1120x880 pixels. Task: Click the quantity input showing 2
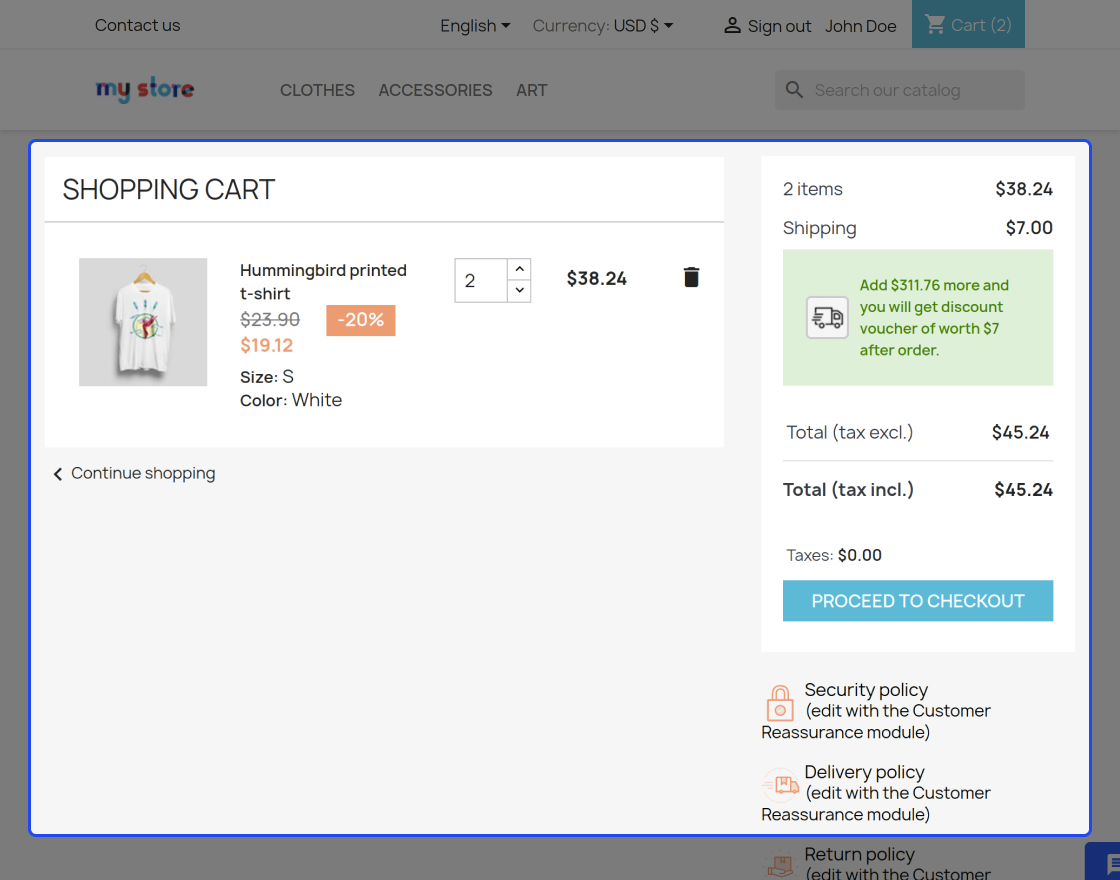click(x=481, y=281)
